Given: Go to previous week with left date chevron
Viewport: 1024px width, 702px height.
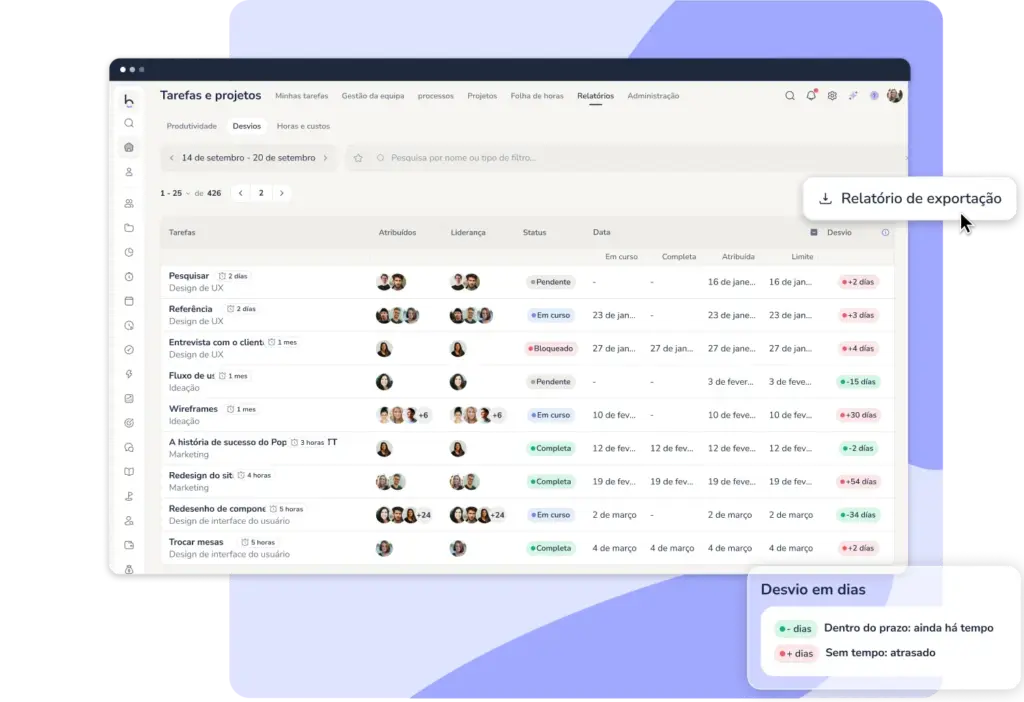Looking at the screenshot, I should (x=172, y=158).
